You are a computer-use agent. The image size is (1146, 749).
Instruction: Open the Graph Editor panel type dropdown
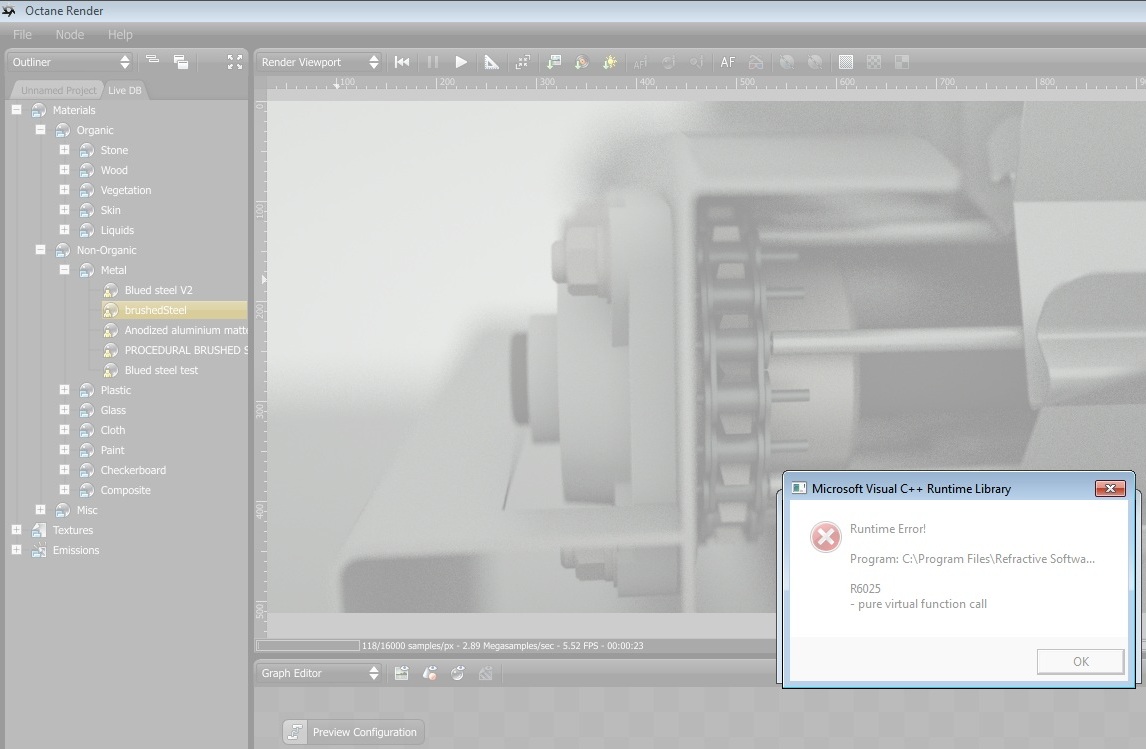(x=319, y=673)
